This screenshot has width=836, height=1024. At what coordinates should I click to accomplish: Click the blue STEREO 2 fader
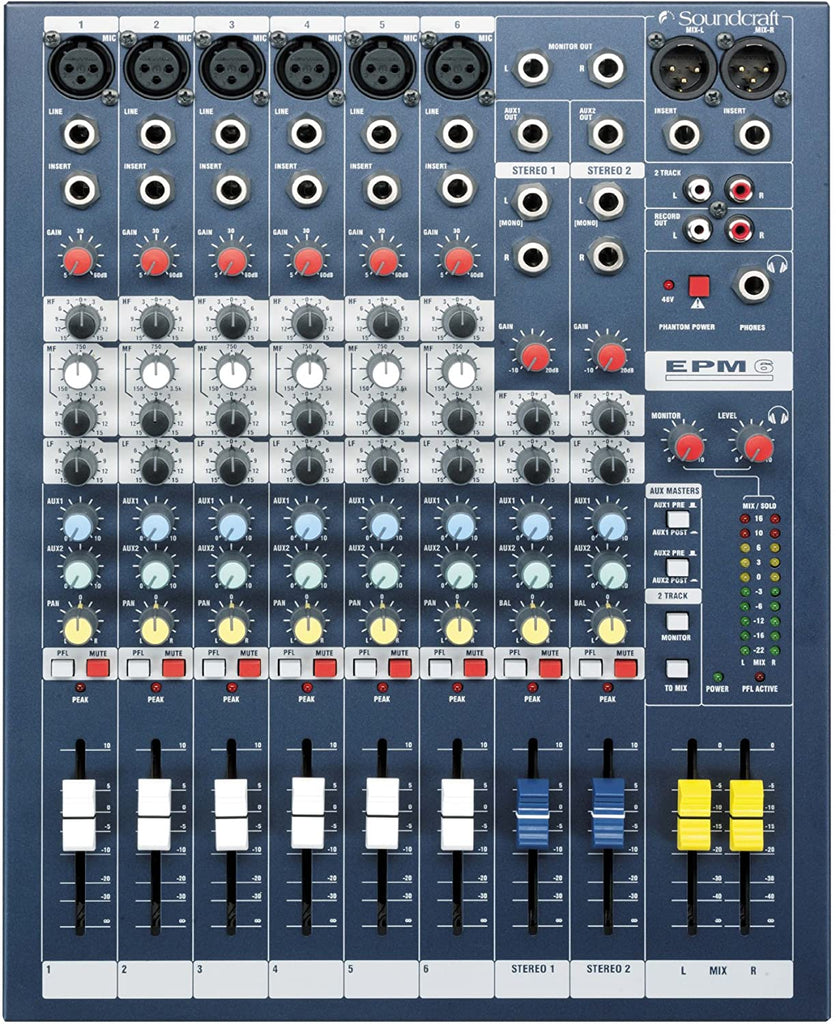tap(607, 814)
